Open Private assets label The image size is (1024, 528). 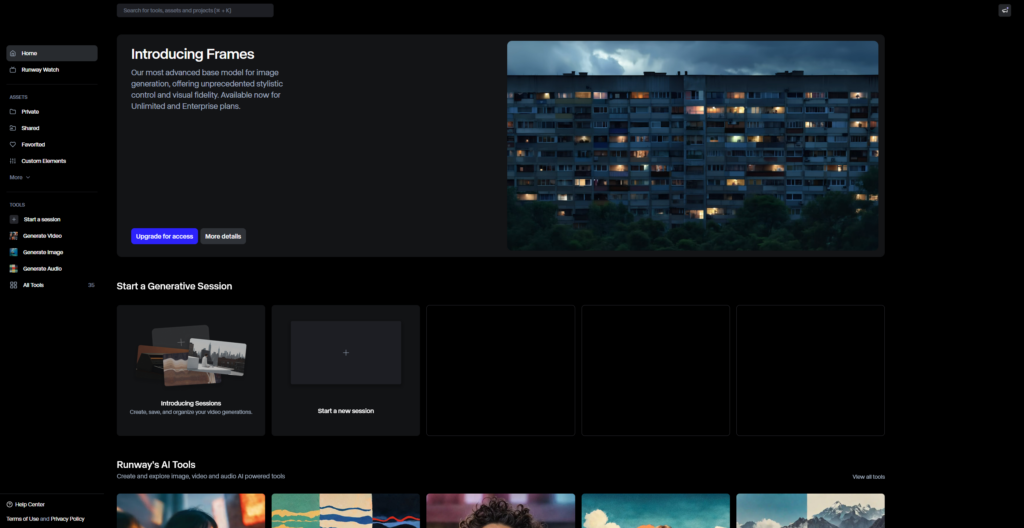(30, 112)
